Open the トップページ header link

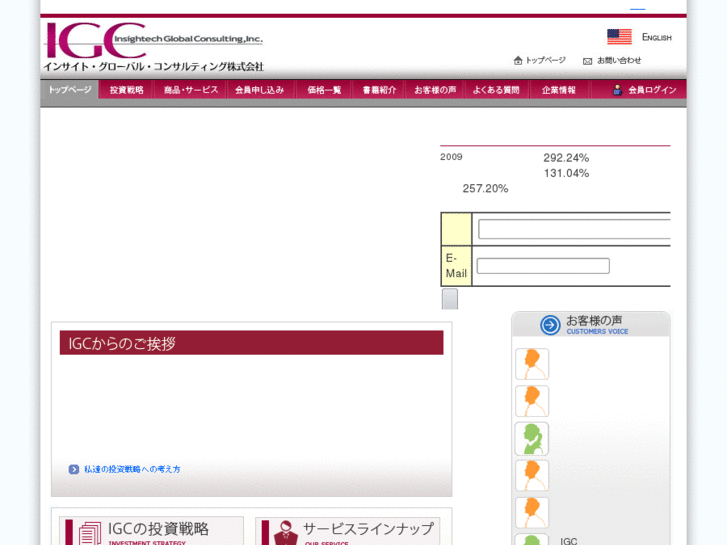(545, 60)
